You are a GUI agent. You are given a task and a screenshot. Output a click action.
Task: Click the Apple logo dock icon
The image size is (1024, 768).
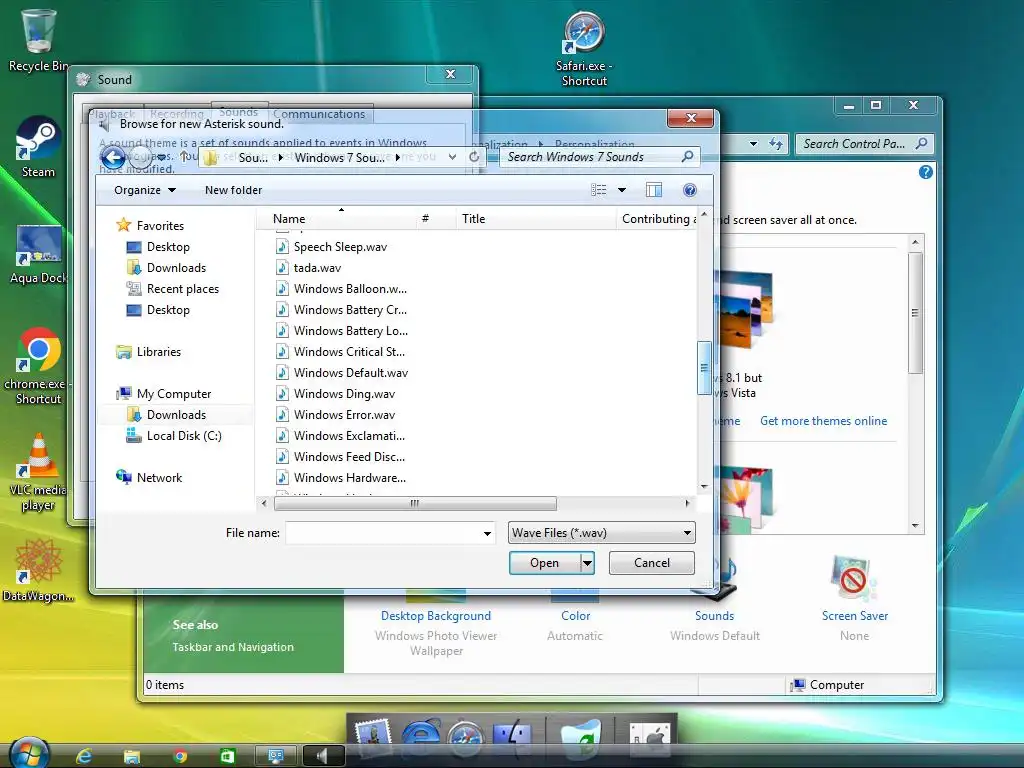(649, 738)
